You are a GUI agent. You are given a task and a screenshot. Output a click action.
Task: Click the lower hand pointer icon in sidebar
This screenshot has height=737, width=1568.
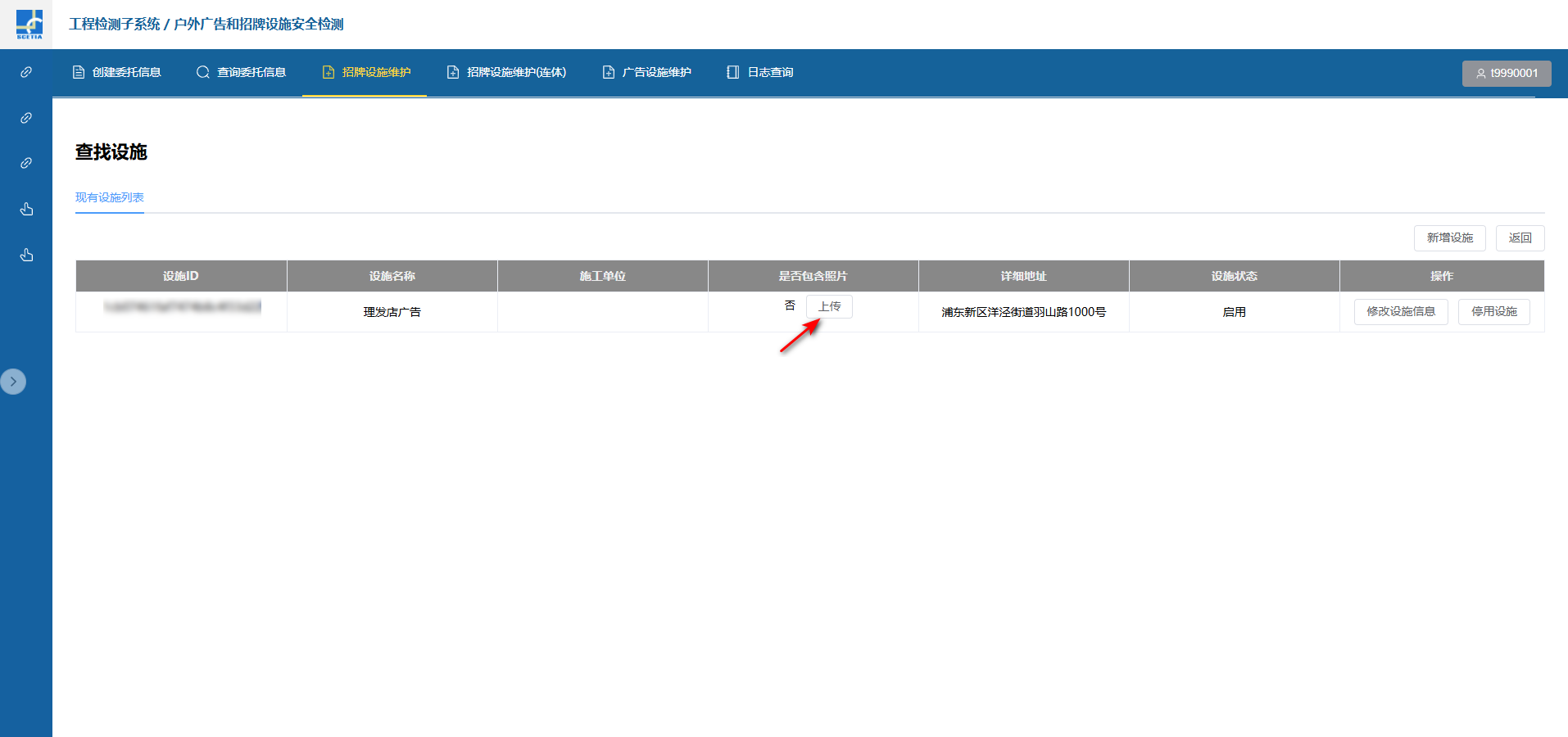[26, 255]
